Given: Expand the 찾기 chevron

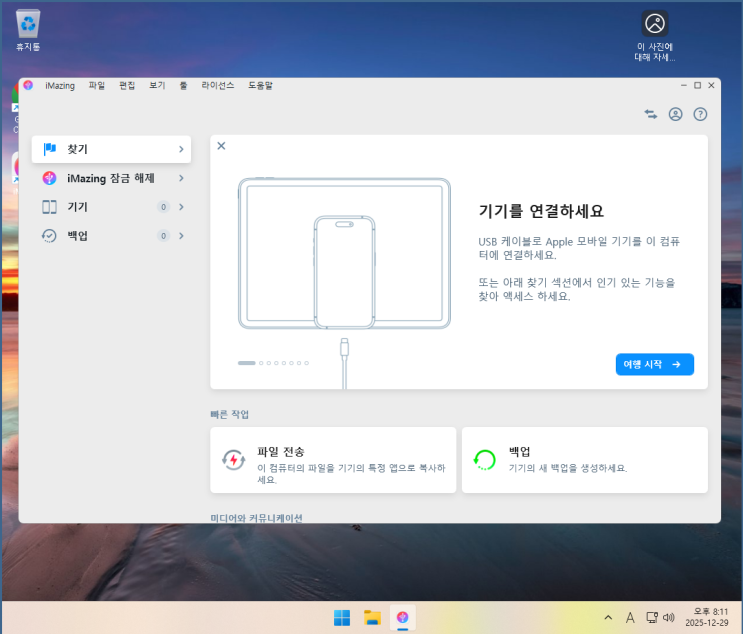Looking at the screenshot, I should point(181,149).
